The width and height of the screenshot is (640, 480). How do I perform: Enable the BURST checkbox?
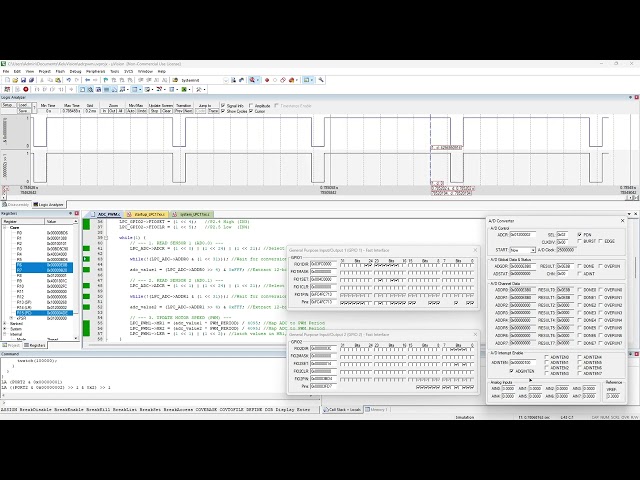click(580, 241)
